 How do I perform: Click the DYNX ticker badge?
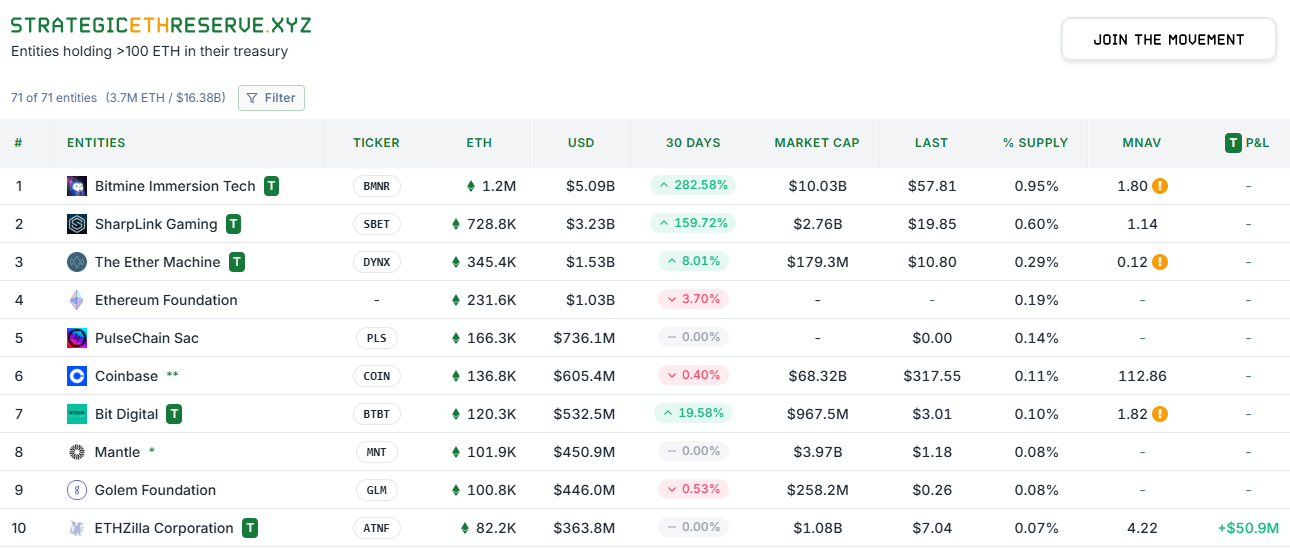coord(377,262)
